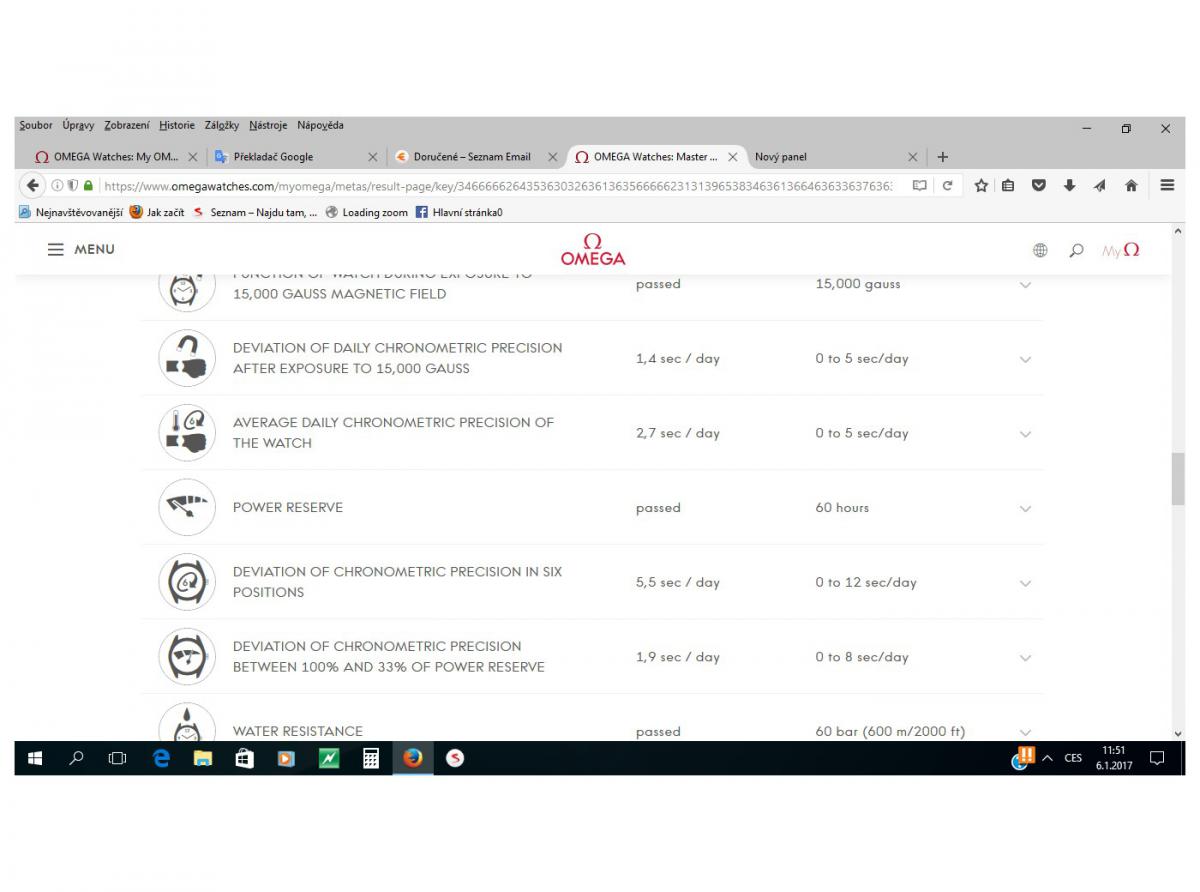The width and height of the screenshot is (1200, 892).
Task: Open the globe language selector icon
Action: 1040,250
